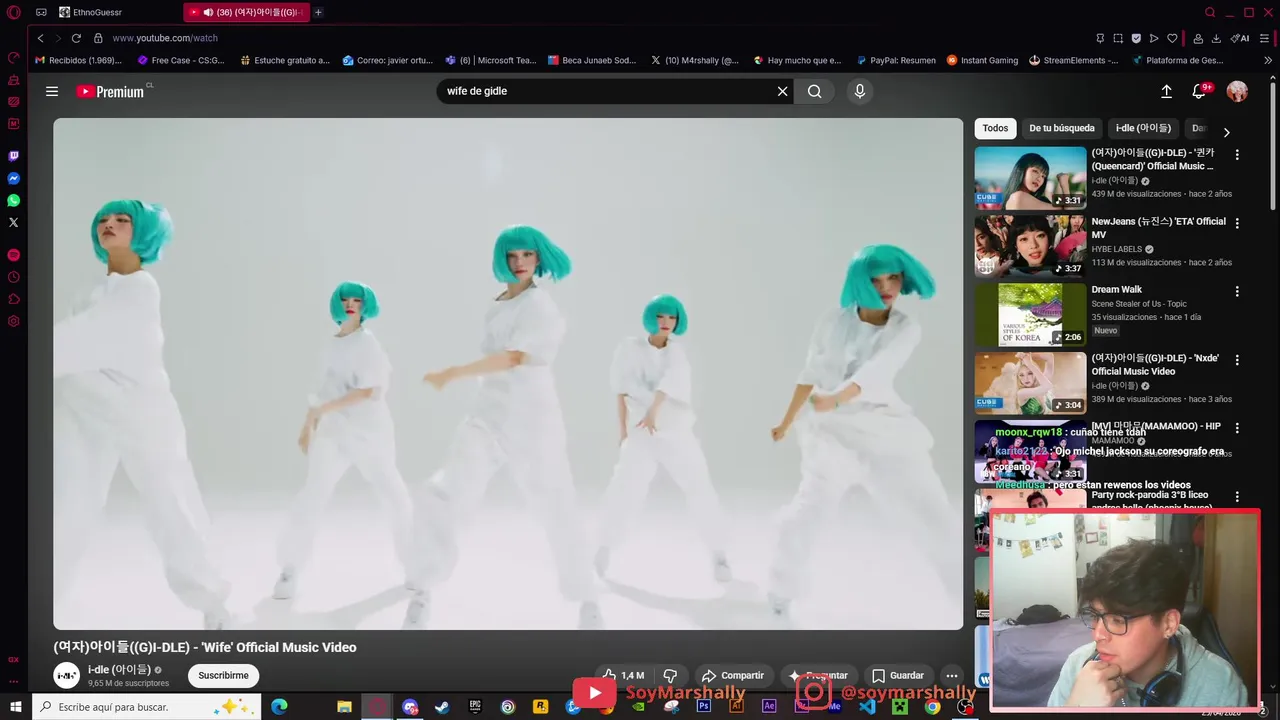
Task: Open the Opera menu logo
Action: pos(14,12)
